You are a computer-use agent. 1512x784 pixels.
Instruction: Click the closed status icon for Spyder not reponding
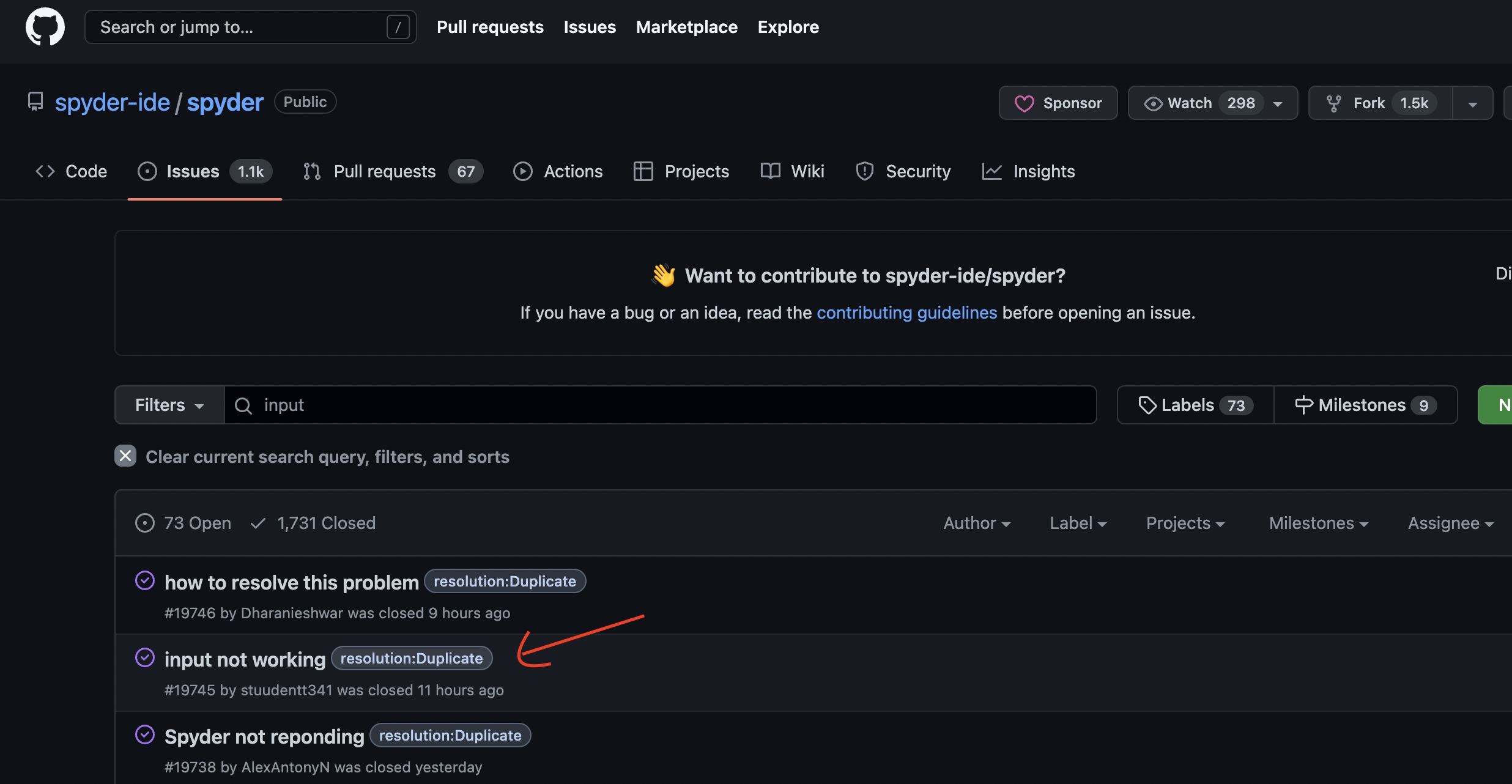145,734
